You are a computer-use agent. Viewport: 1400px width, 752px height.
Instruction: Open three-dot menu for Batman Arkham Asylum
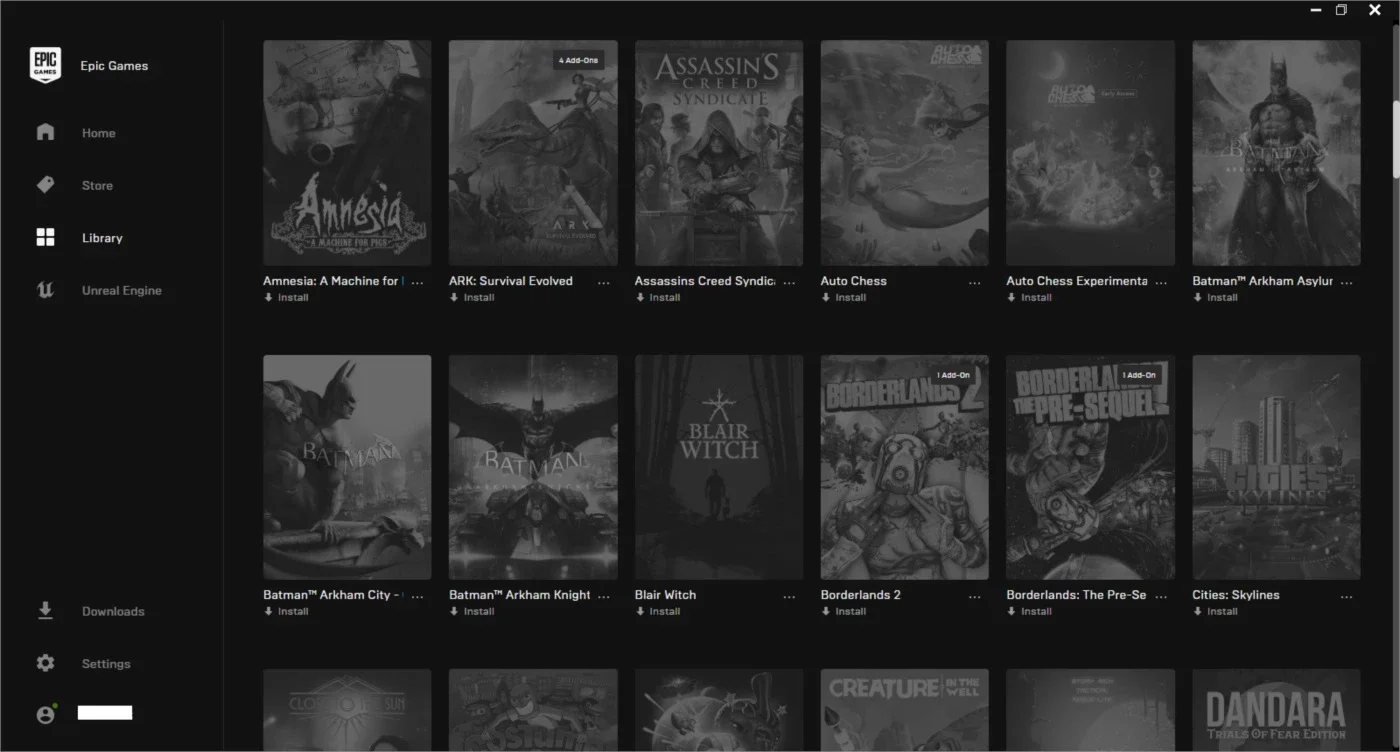(1347, 283)
